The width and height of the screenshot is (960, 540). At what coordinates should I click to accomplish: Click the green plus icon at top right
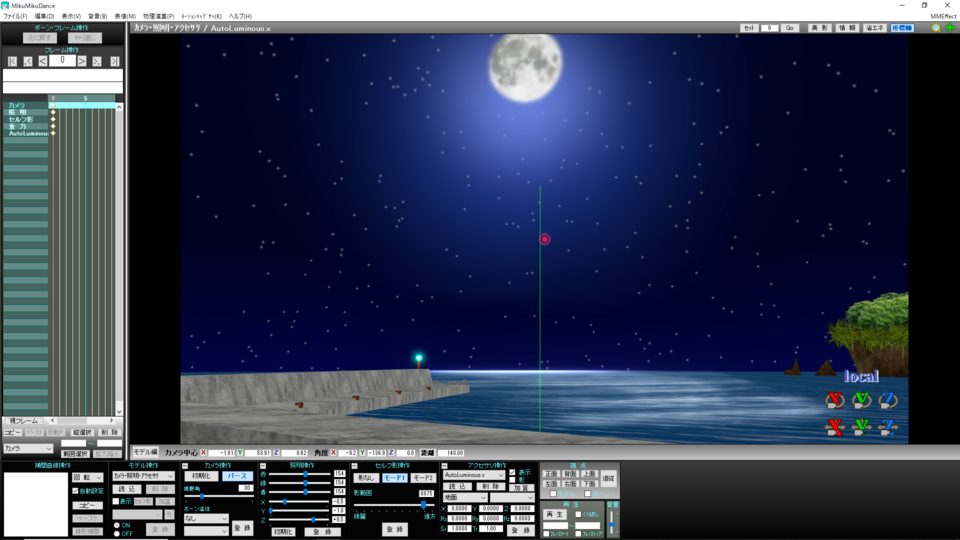(x=950, y=28)
